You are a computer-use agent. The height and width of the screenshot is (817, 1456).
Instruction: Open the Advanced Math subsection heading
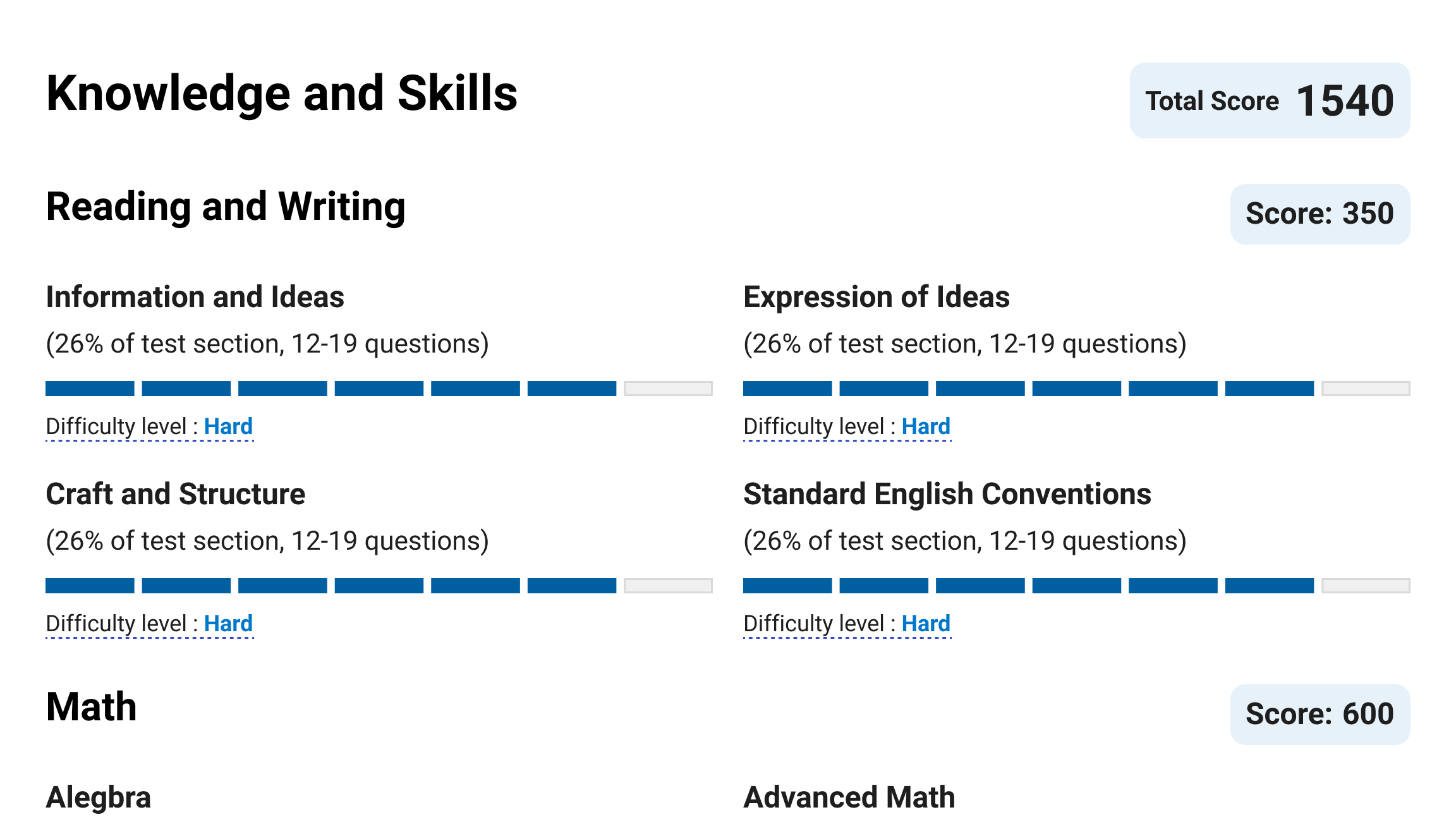(x=849, y=797)
